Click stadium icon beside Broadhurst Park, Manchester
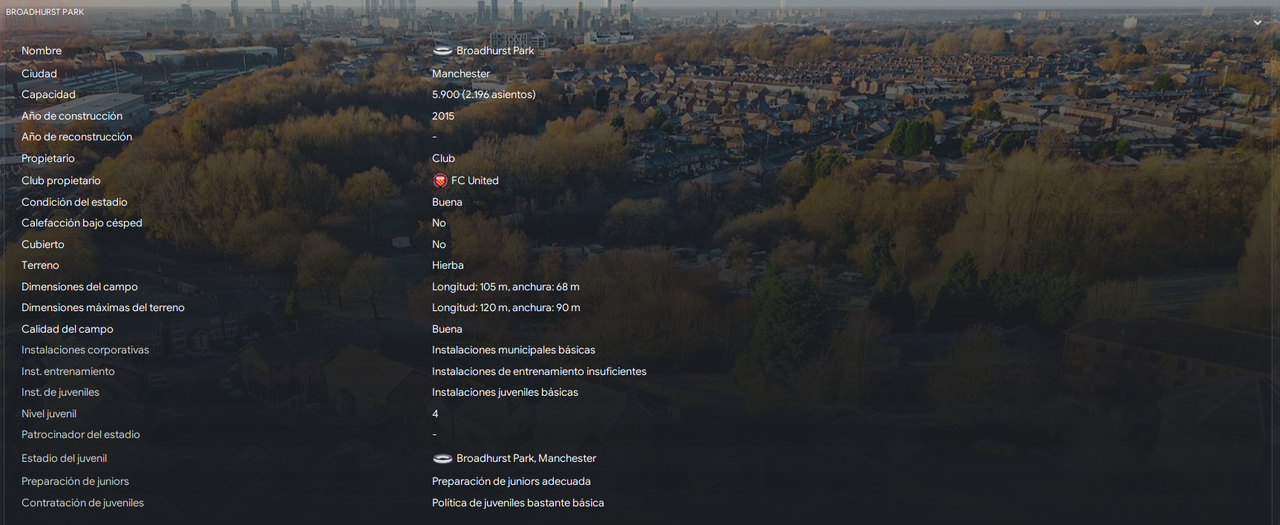The height and width of the screenshot is (525, 1280). (442, 458)
